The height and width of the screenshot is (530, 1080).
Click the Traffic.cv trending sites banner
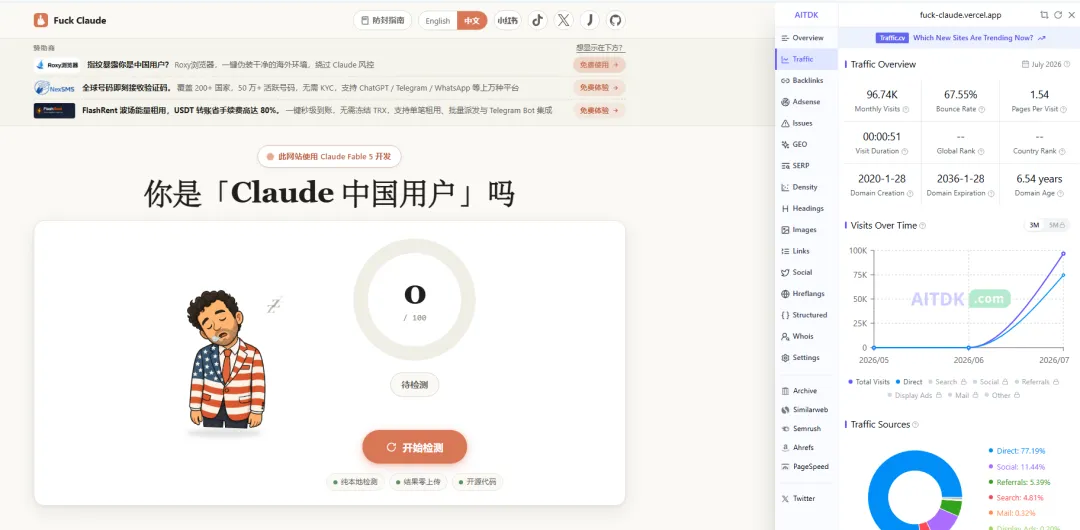960,38
